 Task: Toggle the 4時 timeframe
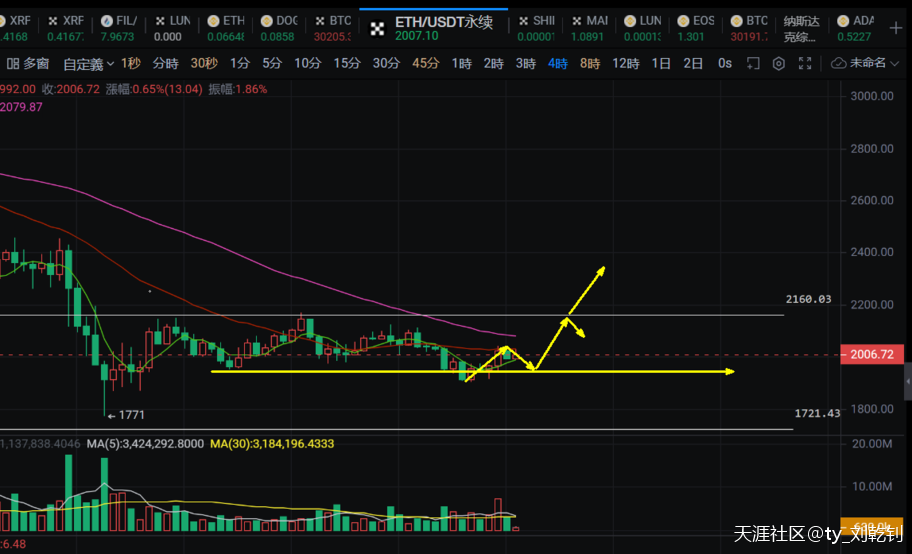(x=557, y=64)
